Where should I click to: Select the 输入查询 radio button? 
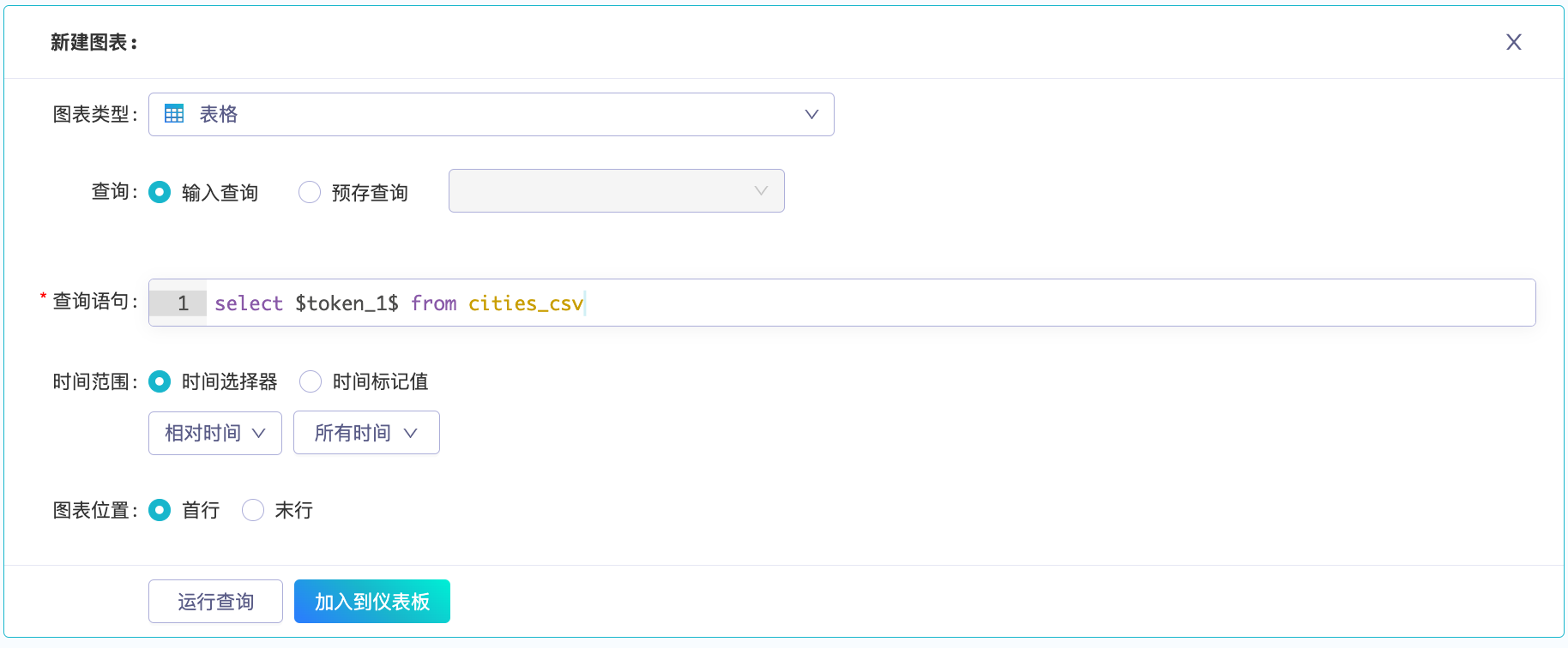tap(160, 192)
